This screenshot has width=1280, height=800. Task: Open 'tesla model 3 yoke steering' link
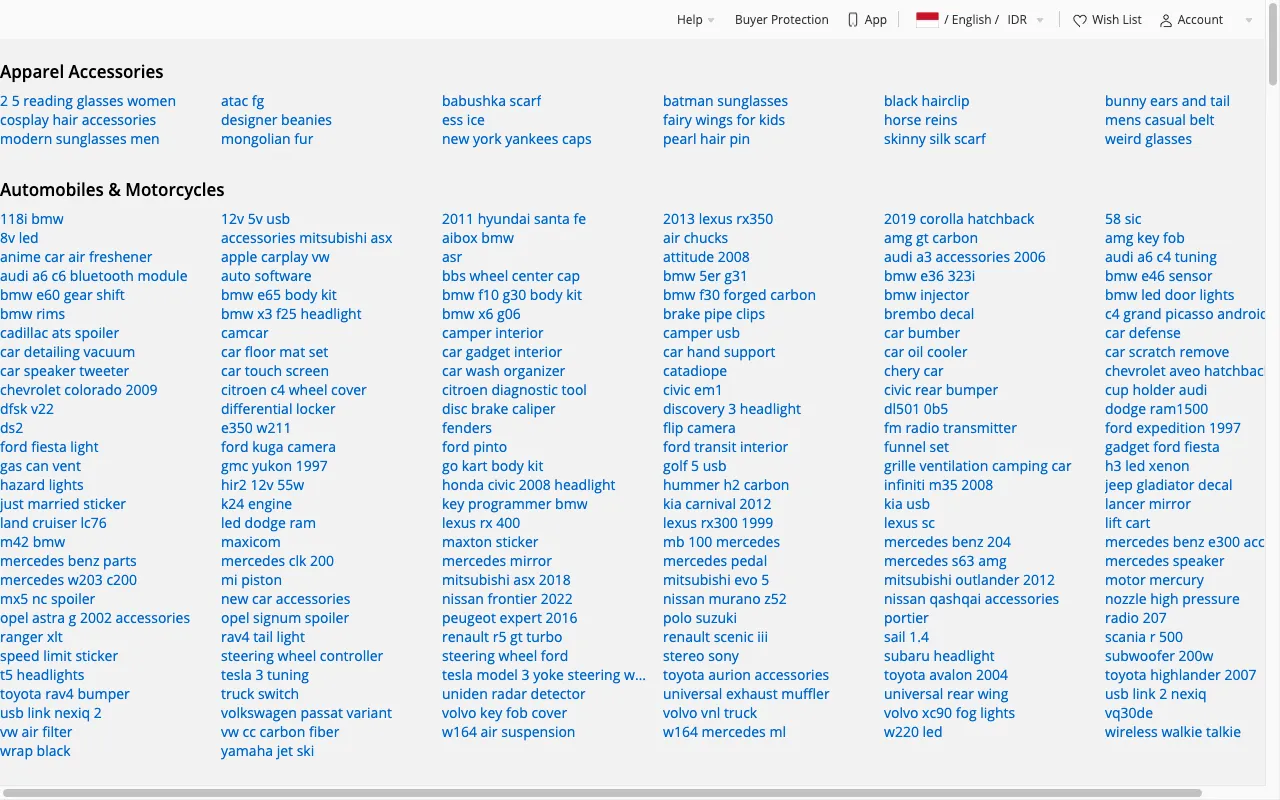coord(544,675)
